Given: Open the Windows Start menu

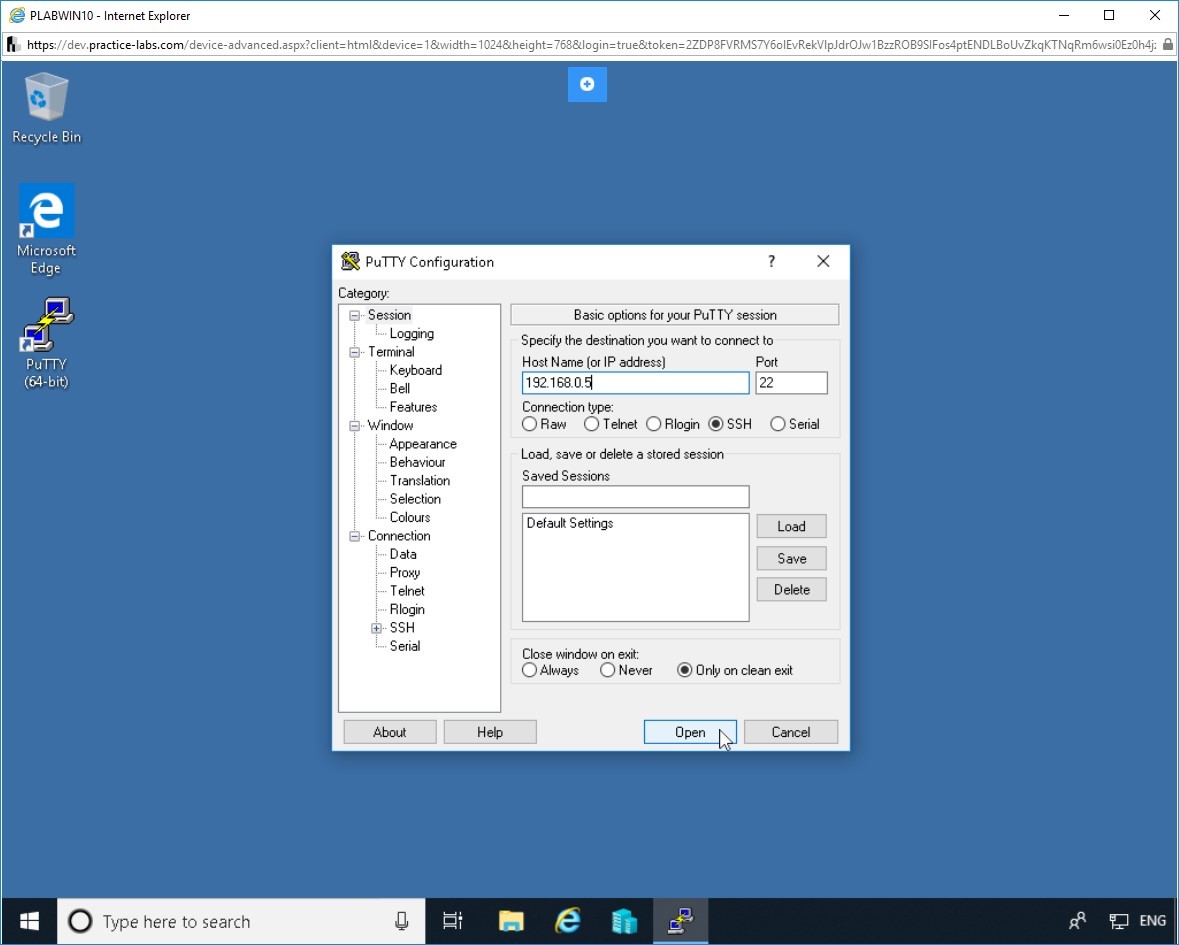Looking at the screenshot, I should coord(29,921).
